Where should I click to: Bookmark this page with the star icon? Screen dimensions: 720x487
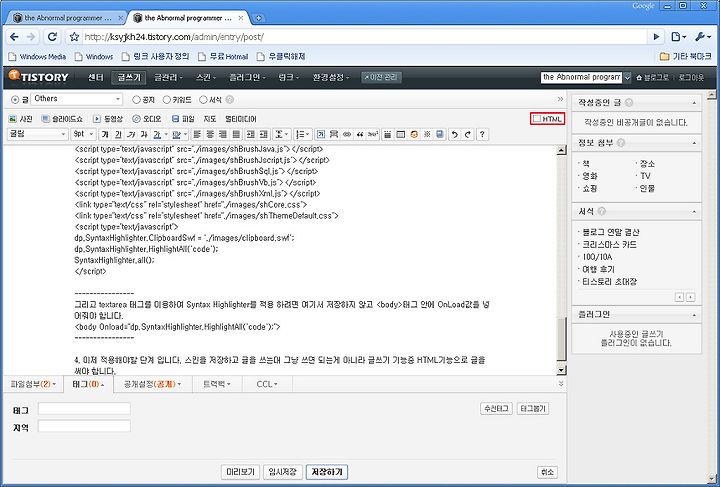[x=74, y=37]
